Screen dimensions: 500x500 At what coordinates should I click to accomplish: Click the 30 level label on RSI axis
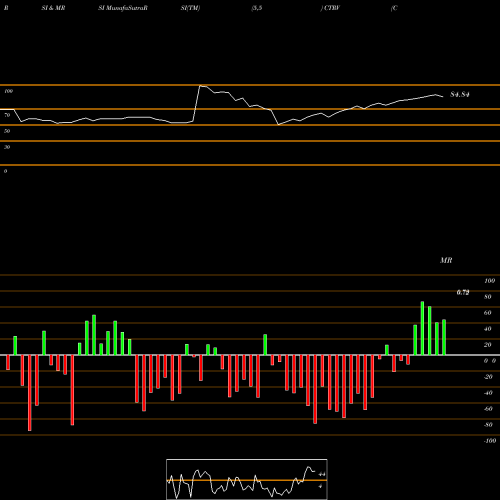7,147
